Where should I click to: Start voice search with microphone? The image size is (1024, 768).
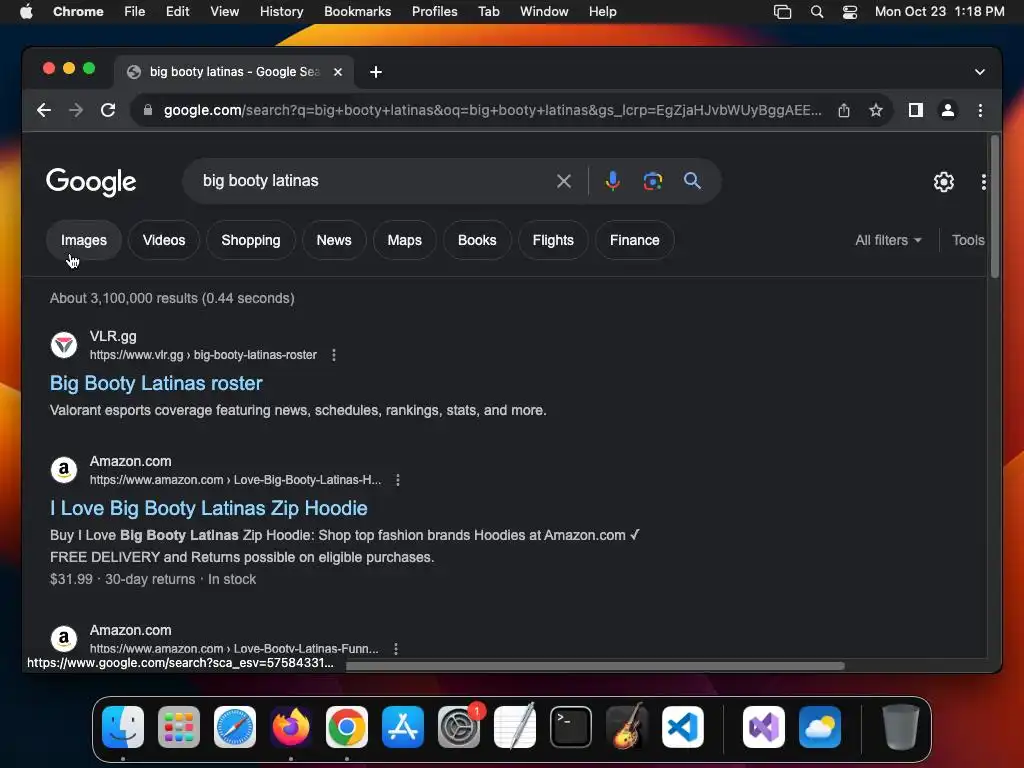point(612,181)
